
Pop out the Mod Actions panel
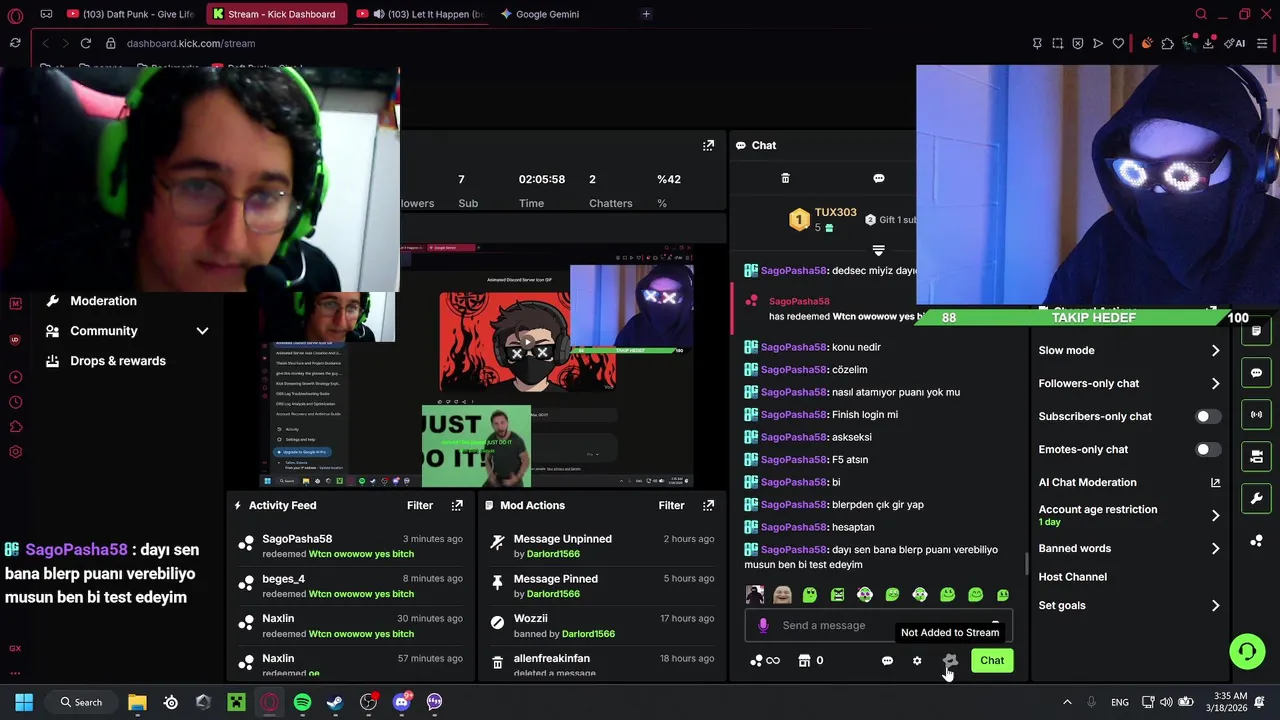point(708,505)
